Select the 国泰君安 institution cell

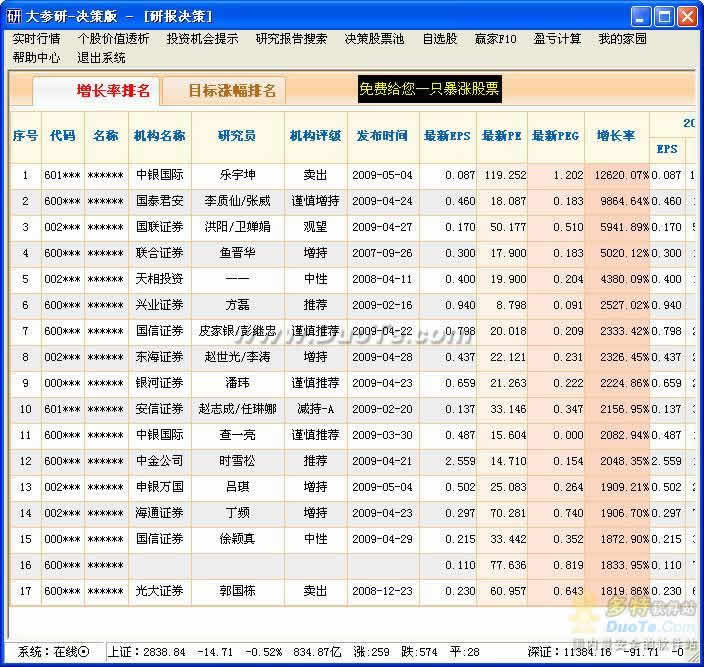(x=160, y=201)
